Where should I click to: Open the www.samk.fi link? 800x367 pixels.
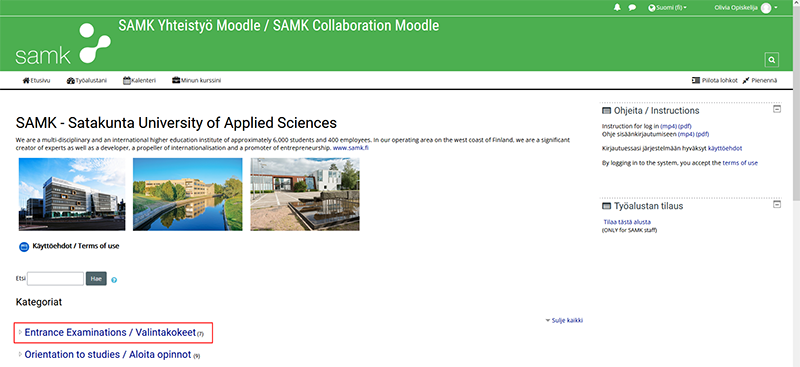351,148
